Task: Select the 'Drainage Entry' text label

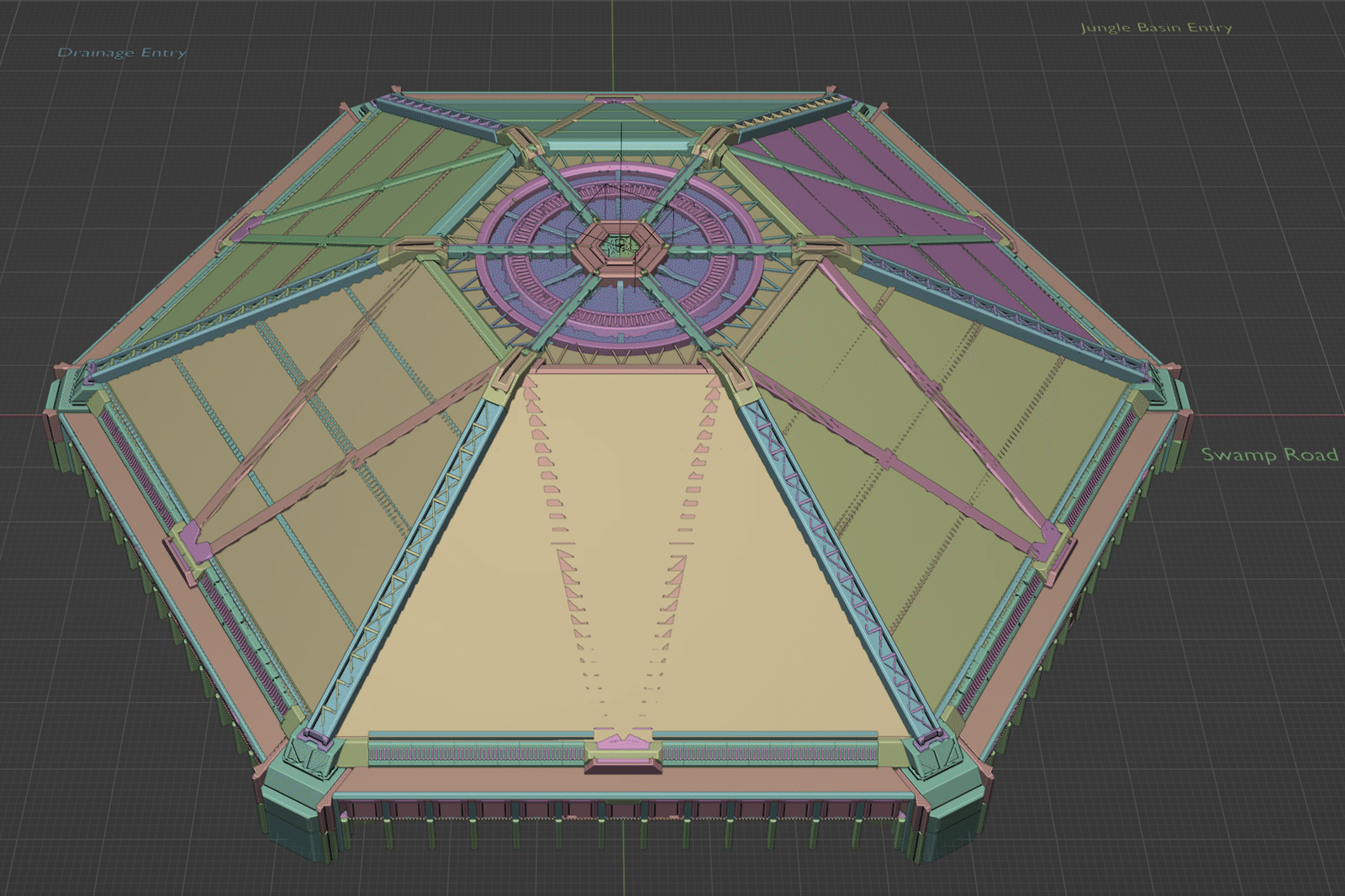Action: coord(122,53)
